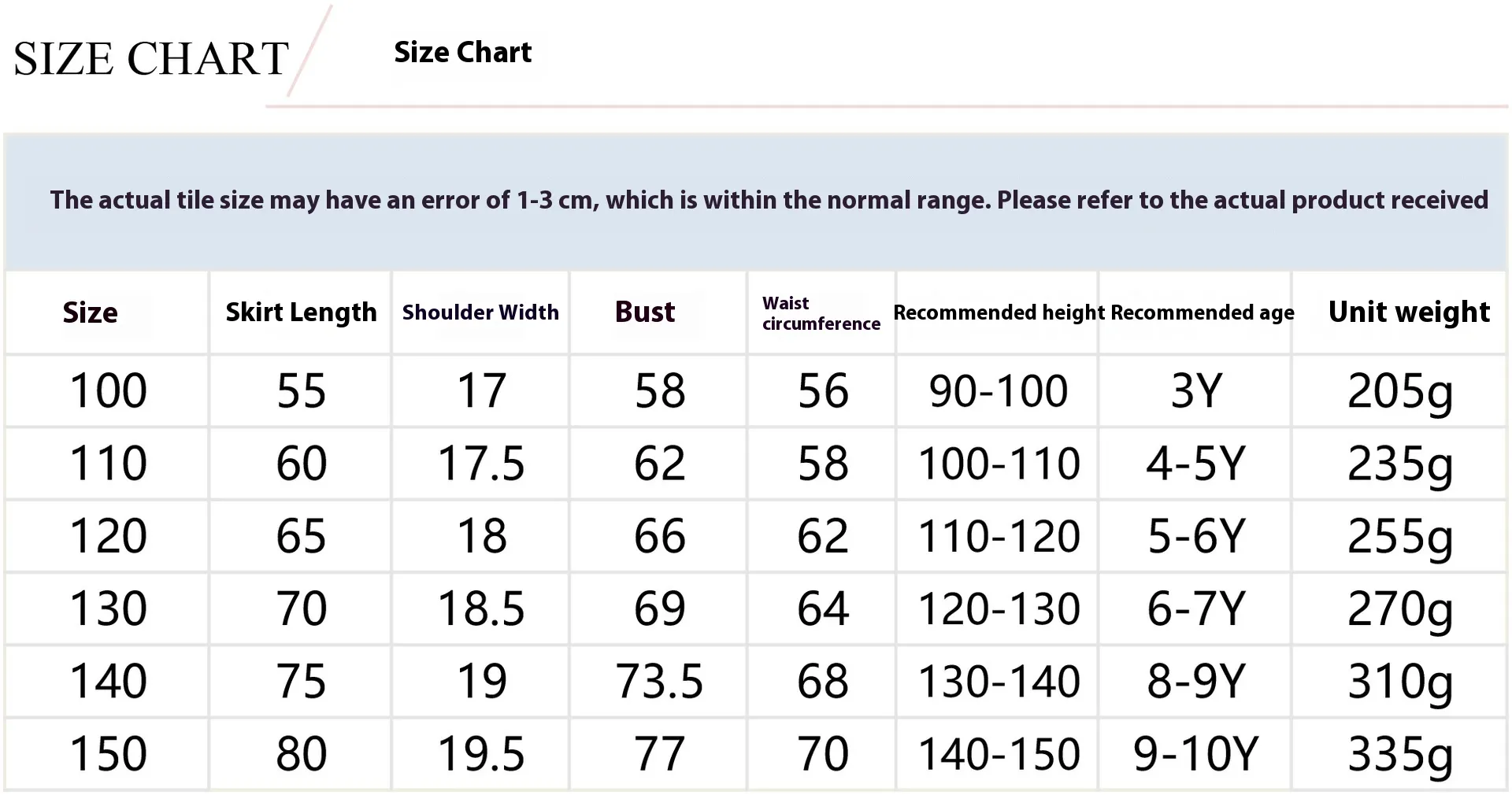
Task: Click the Bust column header
Action: (645, 312)
